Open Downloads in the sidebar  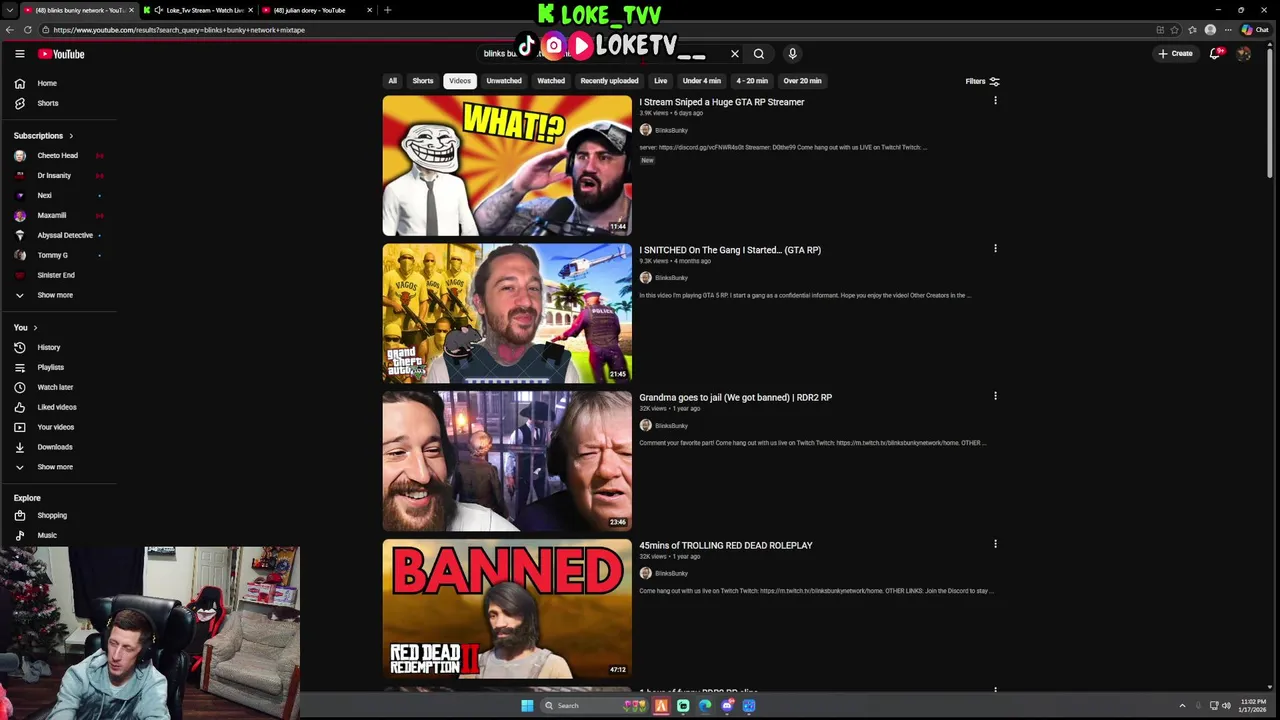(x=59, y=447)
